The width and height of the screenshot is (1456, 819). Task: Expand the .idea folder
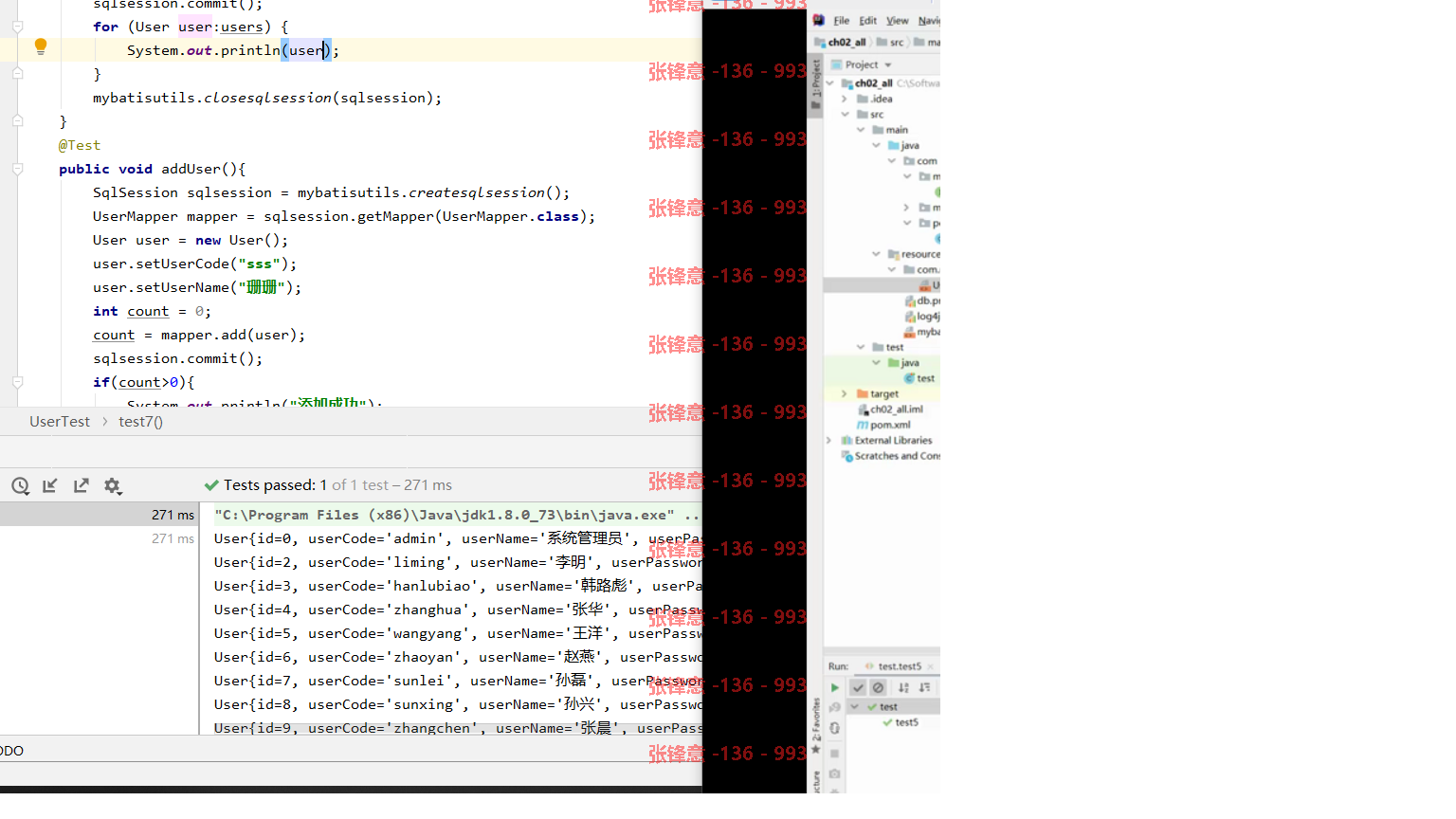(845, 99)
